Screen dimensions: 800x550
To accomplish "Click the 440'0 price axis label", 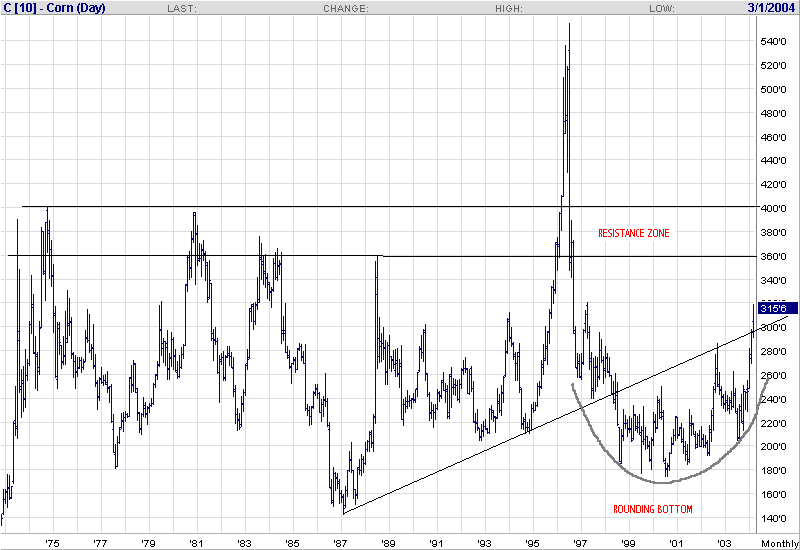I will point(773,161).
